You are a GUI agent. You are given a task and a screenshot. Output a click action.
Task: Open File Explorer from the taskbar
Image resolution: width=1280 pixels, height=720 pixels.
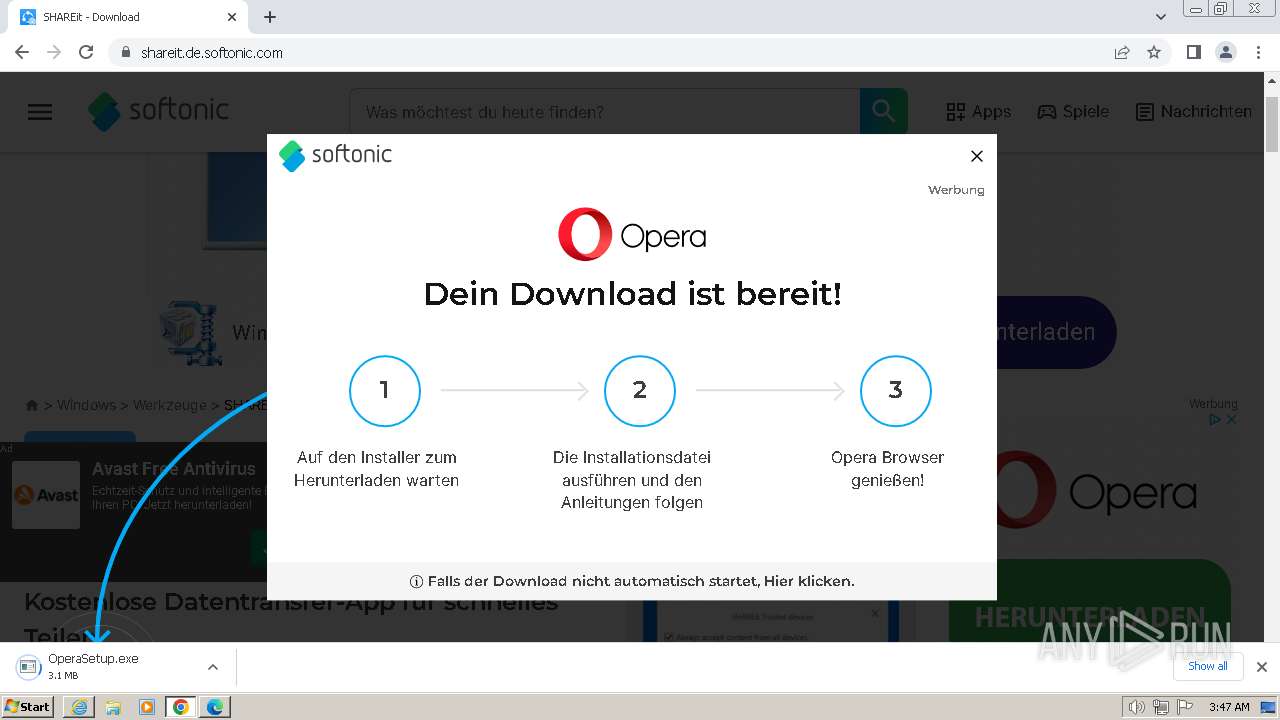click(x=113, y=707)
